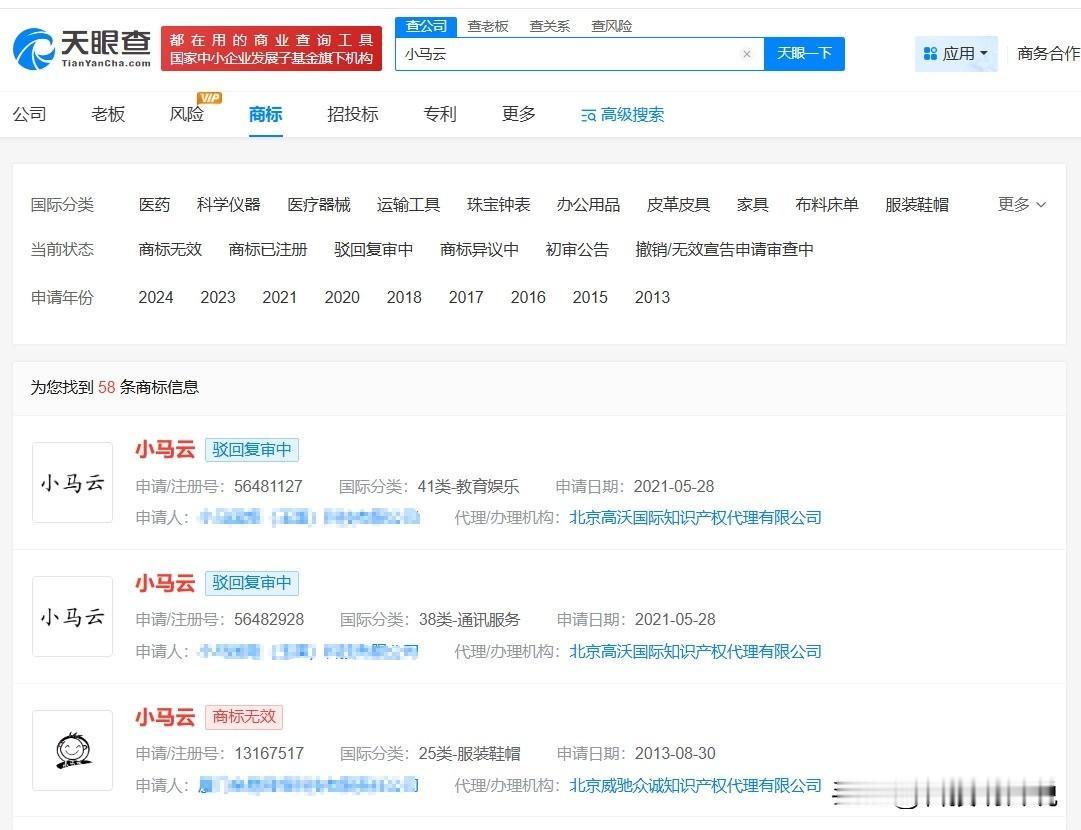Filter by 办公用品 category
Viewport: 1081px width, 830px height.
(x=588, y=205)
